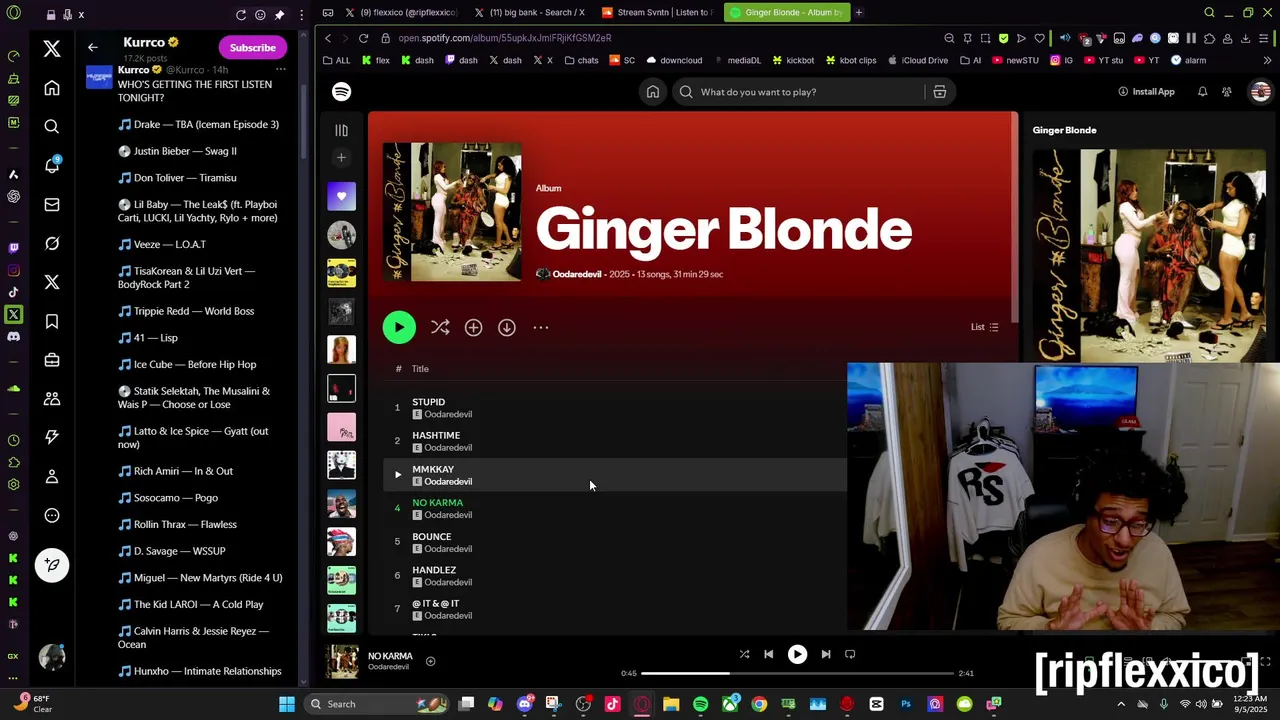The height and width of the screenshot is (720, 1280).
Task: Open the 'chats' bookmarks folder
Action: pyautogui.click(x=581, y=60)
